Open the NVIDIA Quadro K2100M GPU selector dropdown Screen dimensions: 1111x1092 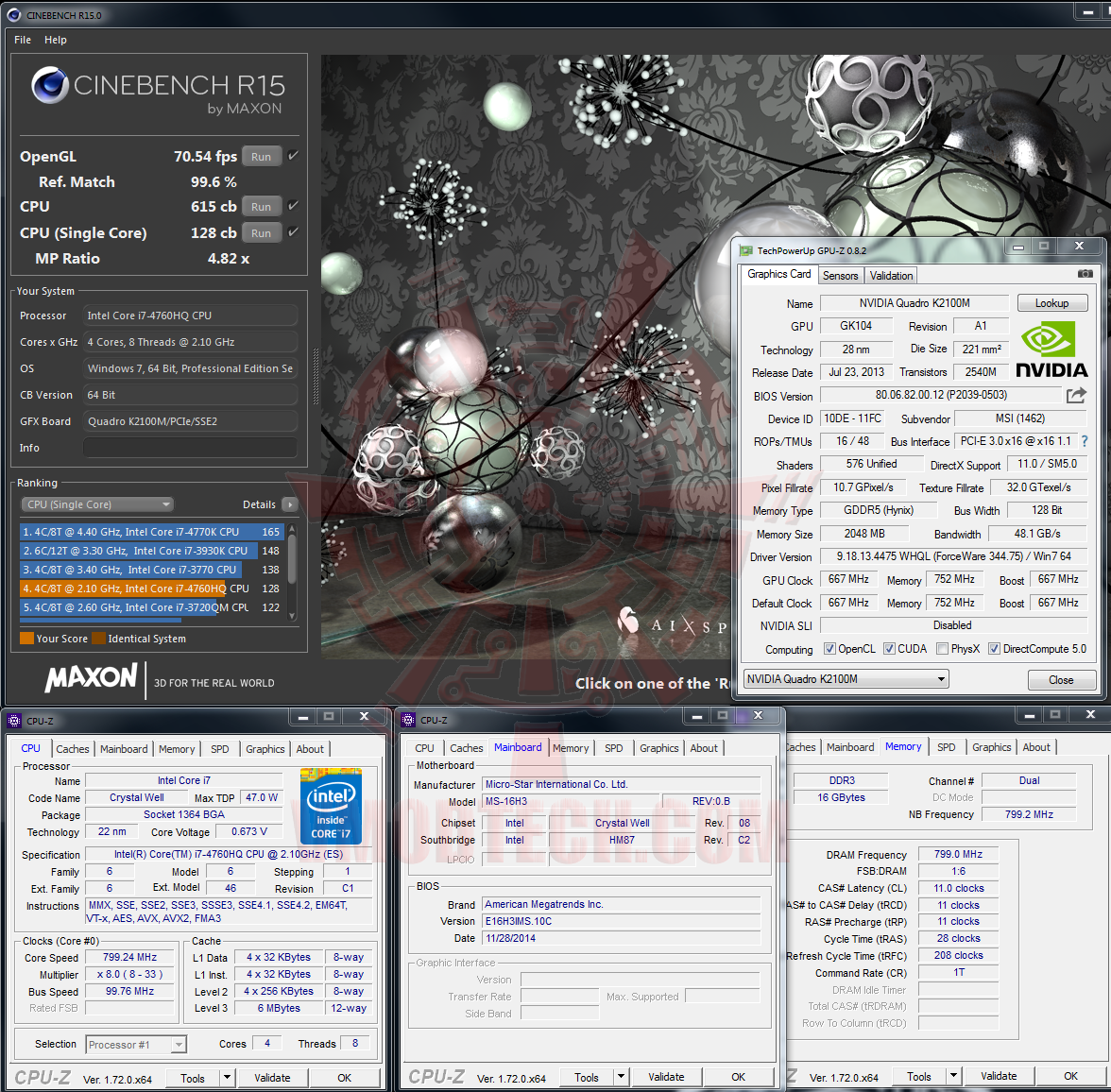click(x=846, y=679)
